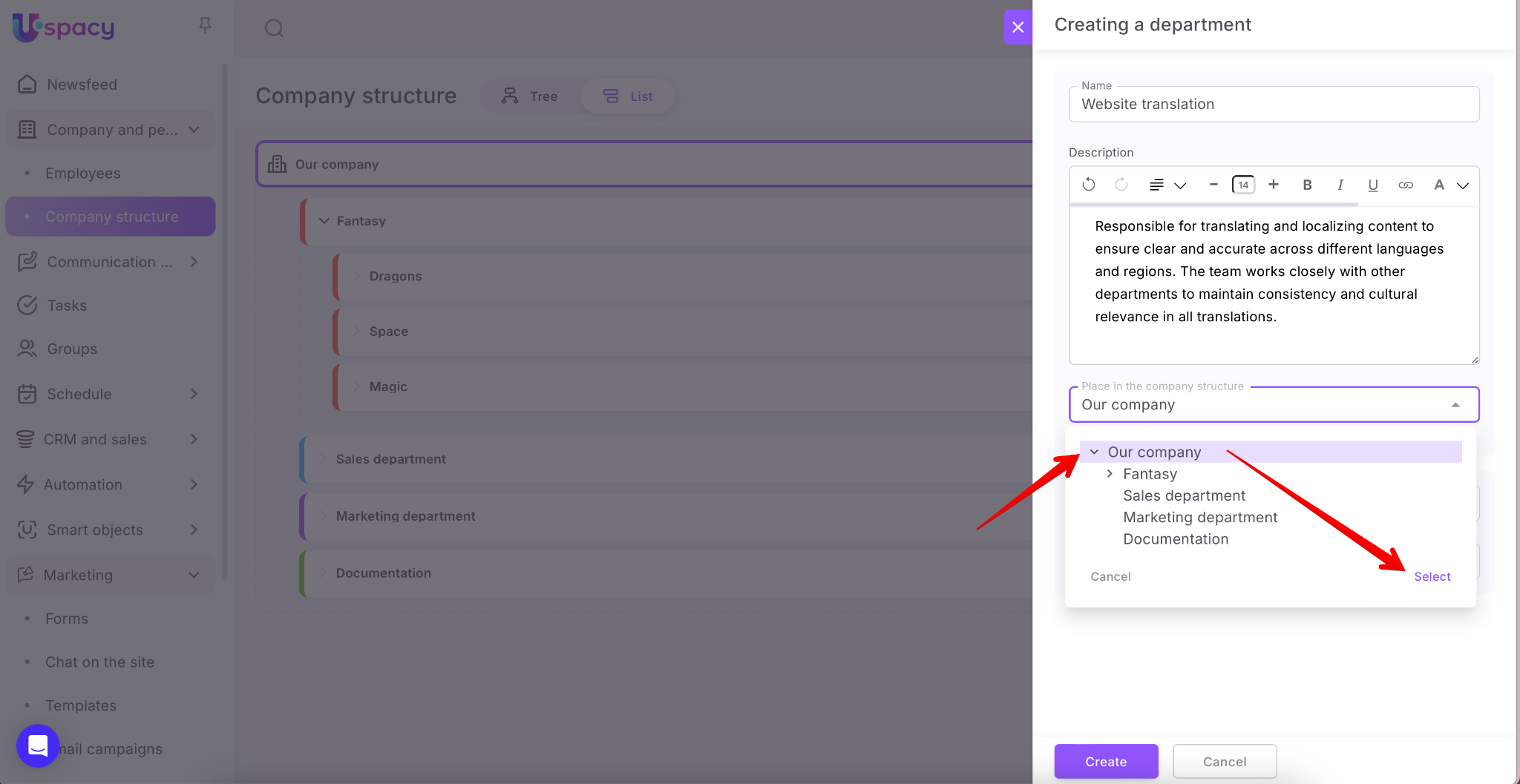
Task: Toggle bold formatting in description editor
Action: tap(1307, 185)
